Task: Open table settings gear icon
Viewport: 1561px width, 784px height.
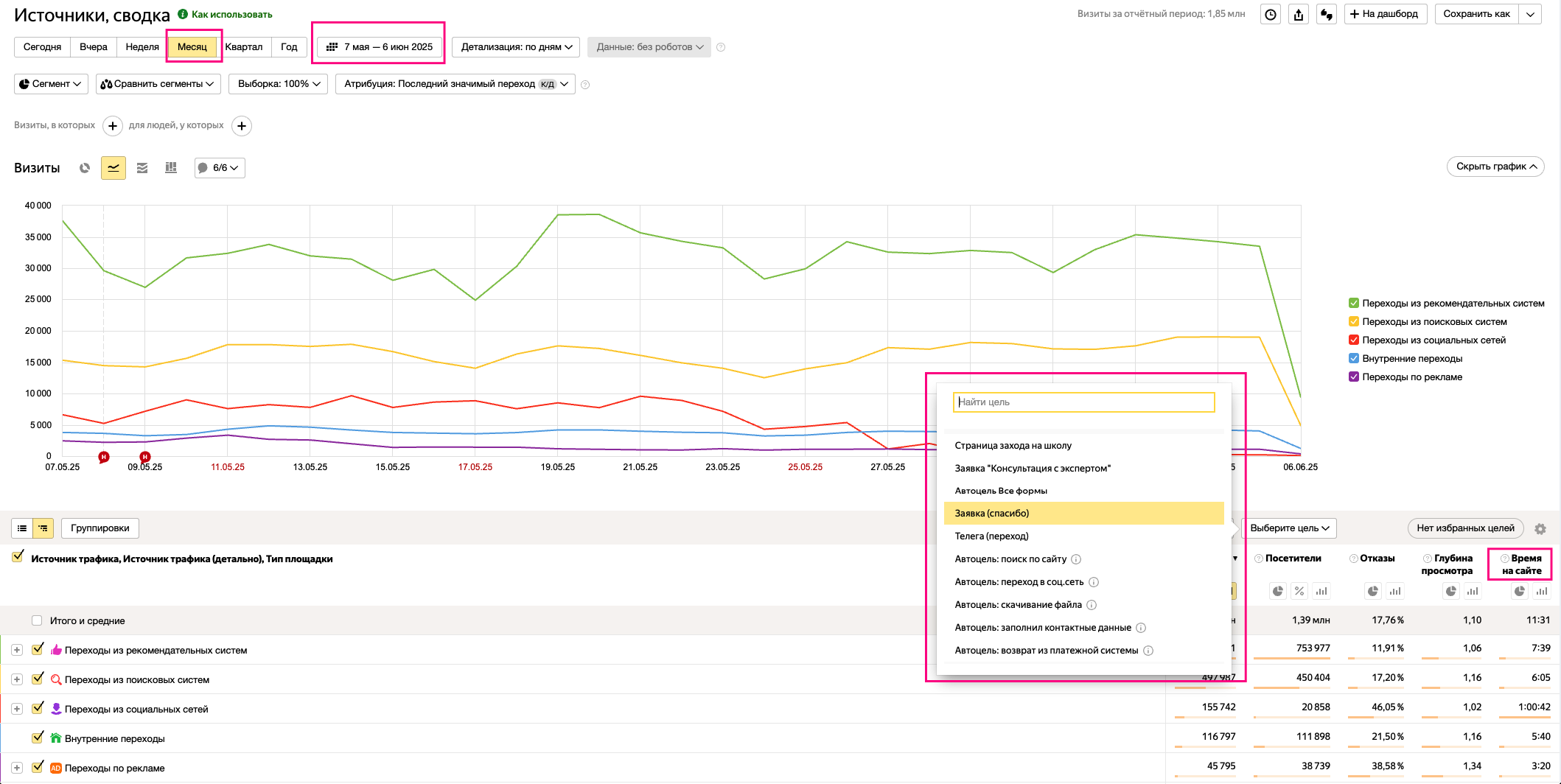Action: click(1540, 529)
